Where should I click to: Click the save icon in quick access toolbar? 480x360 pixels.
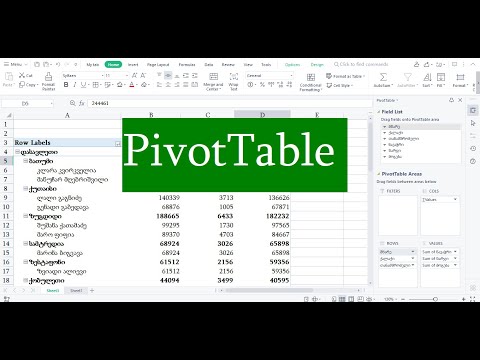(37, 64)
